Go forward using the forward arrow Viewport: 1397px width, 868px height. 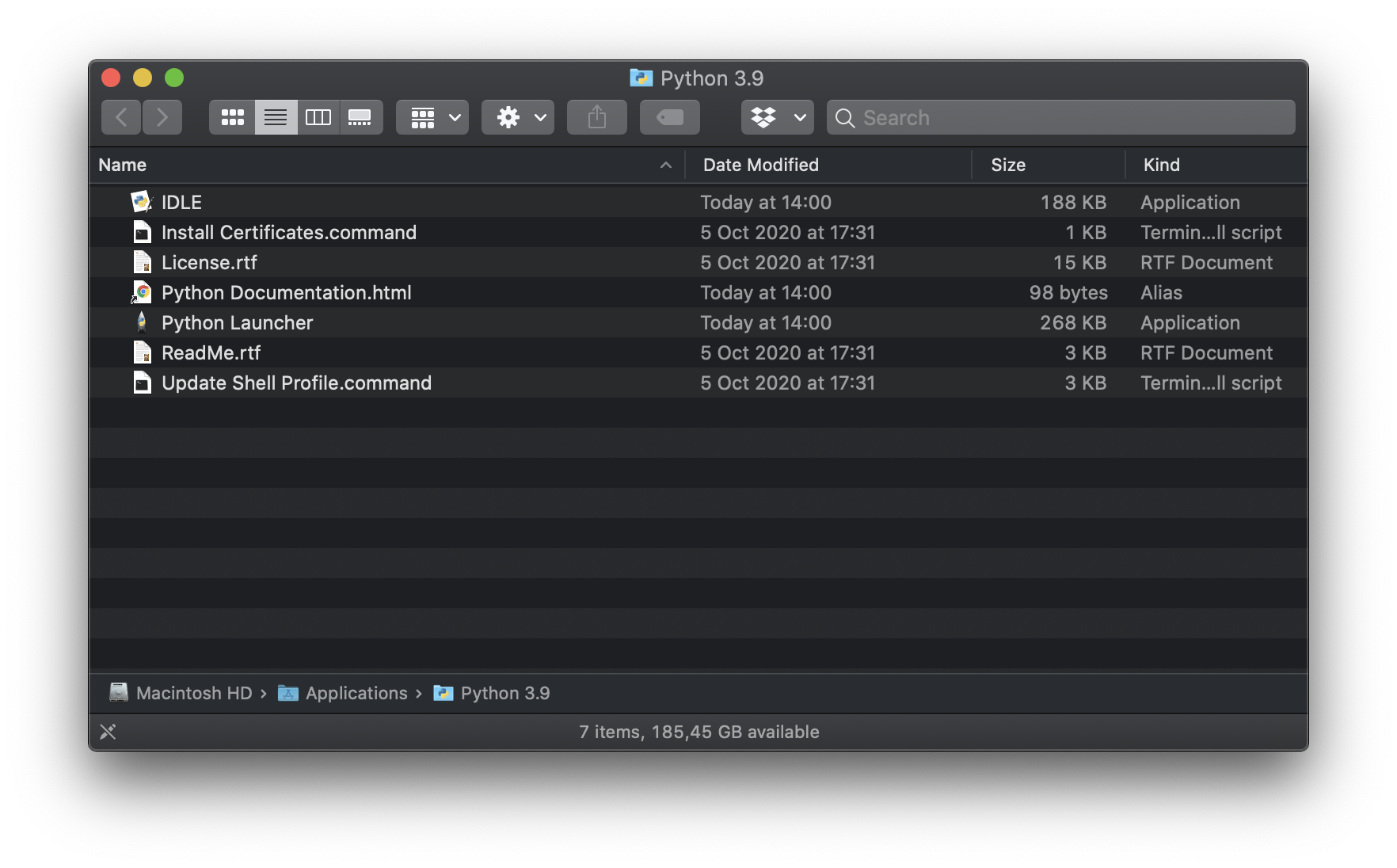pyautogui.click(x=162, y=117)
